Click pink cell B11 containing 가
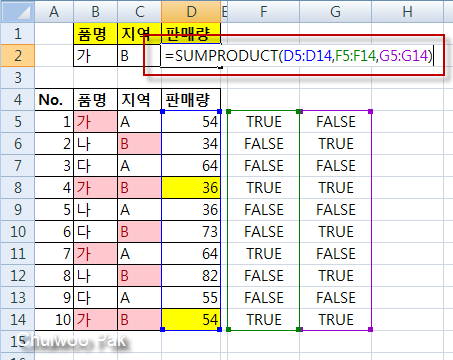This screenshot has height=360, width=453. [95, 254]
